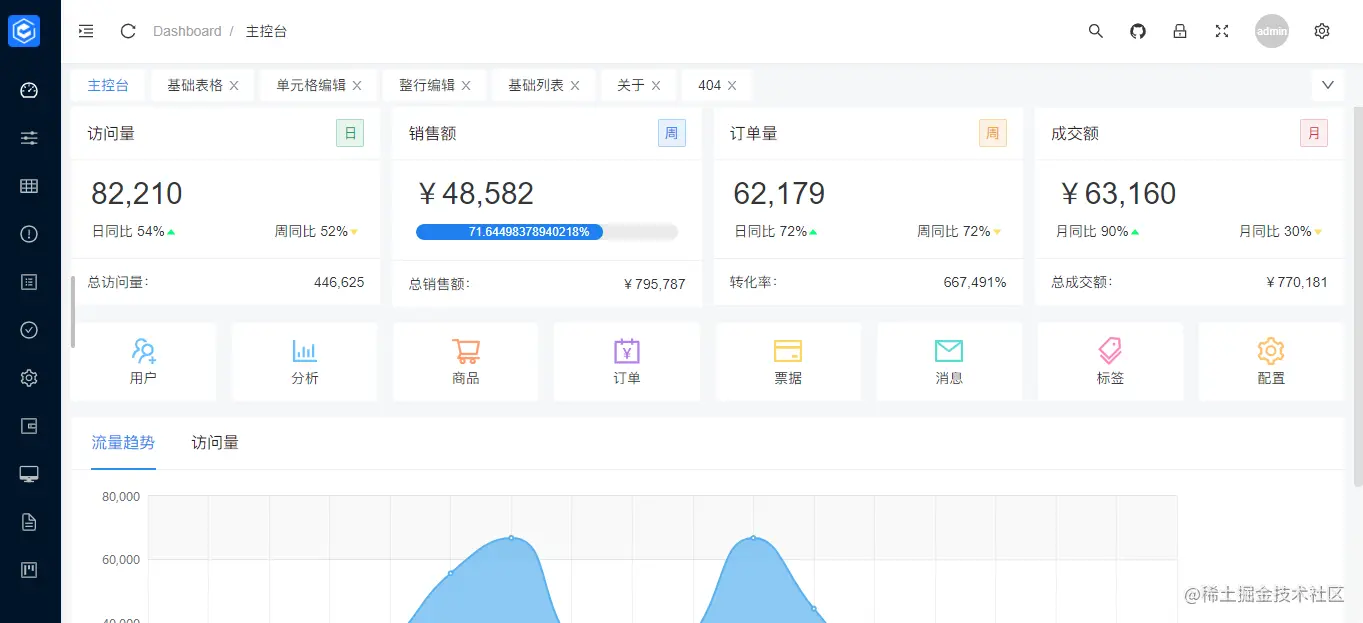Open the gear sidebar menu icon
This screenshot has height=623, width=1363.
coord(29,378)
